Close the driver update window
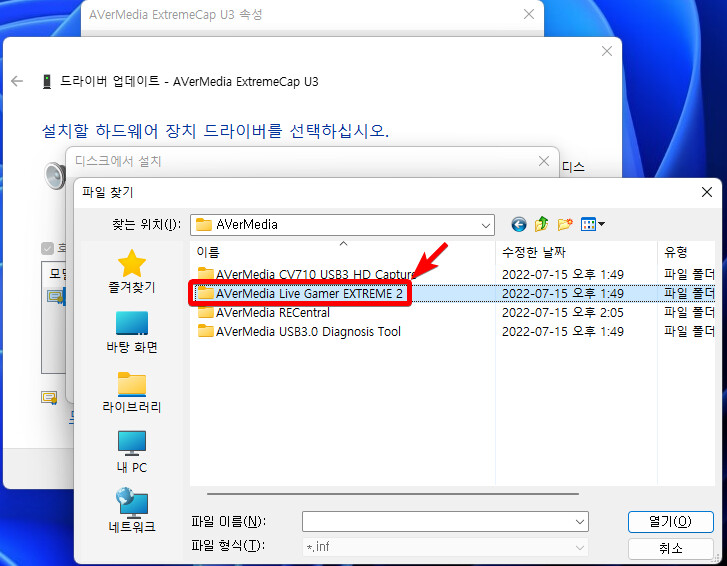Image resolution: width=727 pixels, height=566 pixels. [x=606, y=51]
